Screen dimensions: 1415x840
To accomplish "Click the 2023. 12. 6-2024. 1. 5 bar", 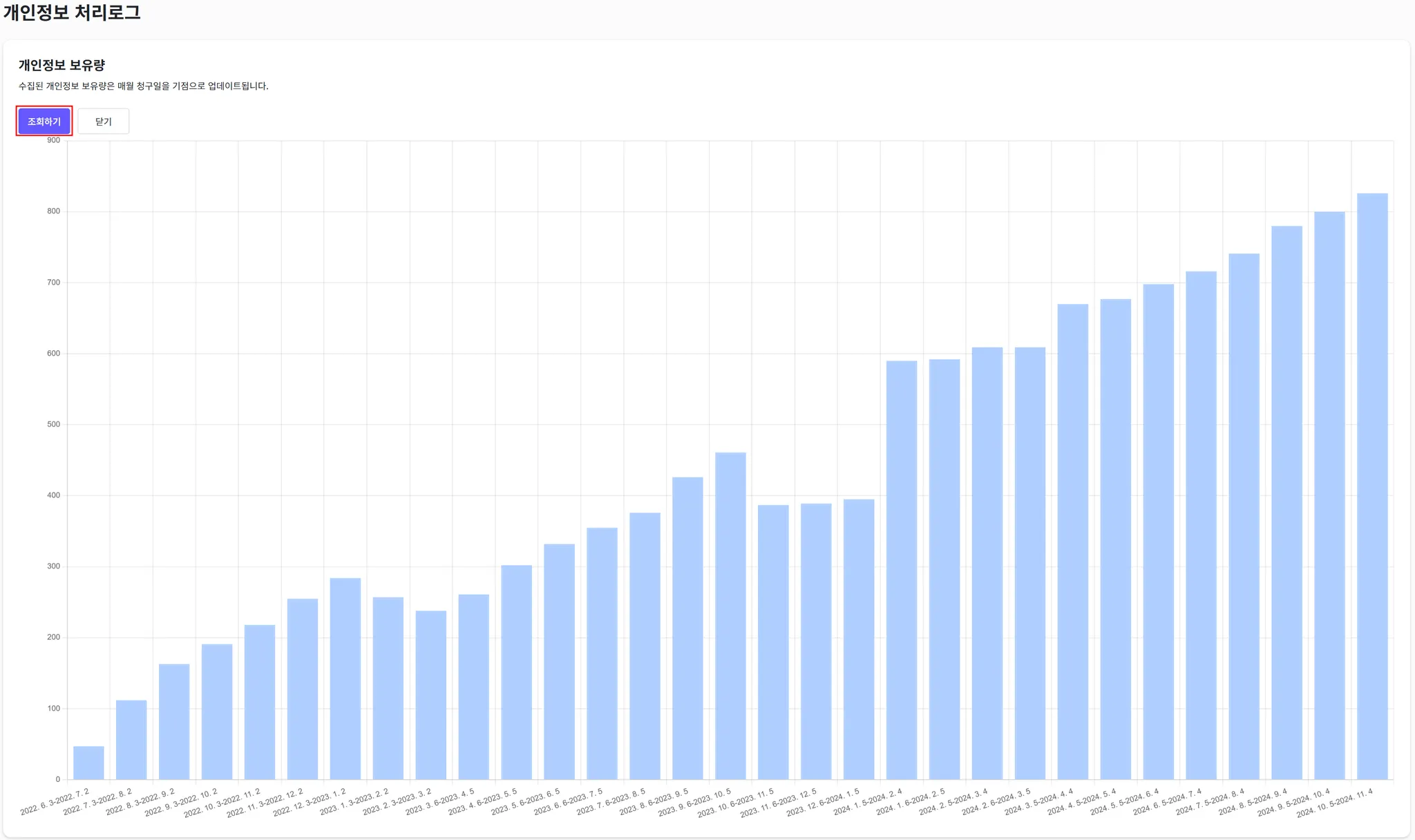I will click(859, 639).
